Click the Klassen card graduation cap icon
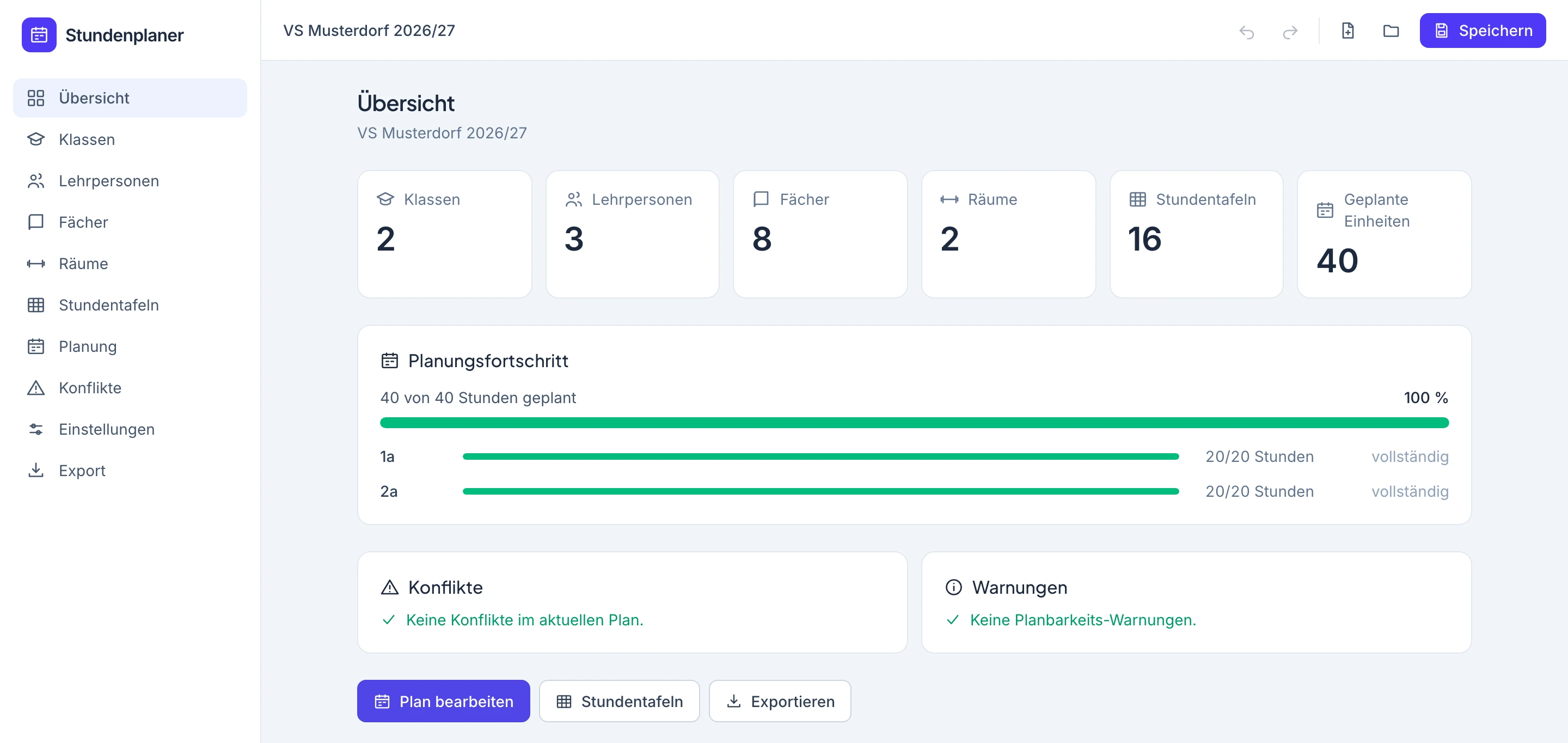The image size is (1568, 743). [x=385, y=199]
